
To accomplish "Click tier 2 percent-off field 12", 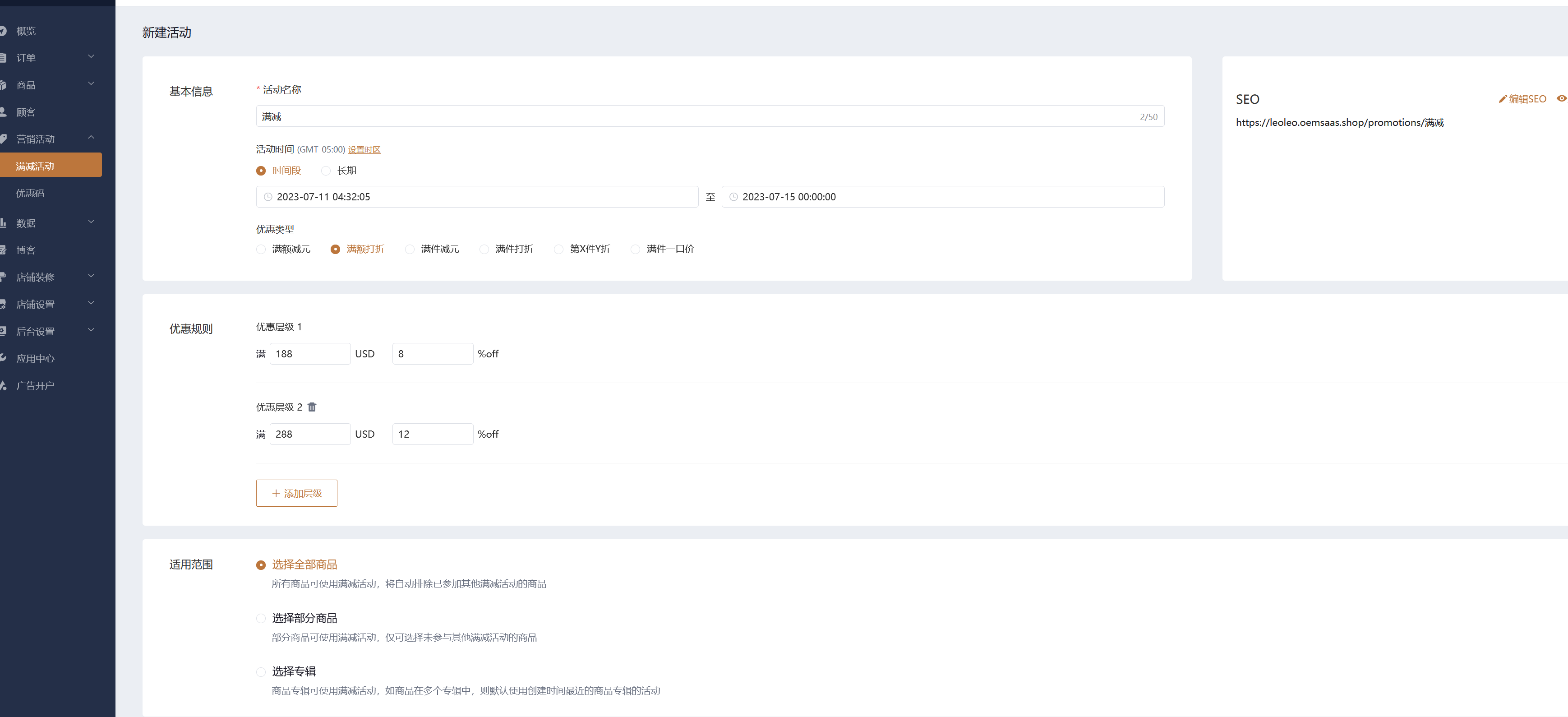I will (x=433, y=434).
